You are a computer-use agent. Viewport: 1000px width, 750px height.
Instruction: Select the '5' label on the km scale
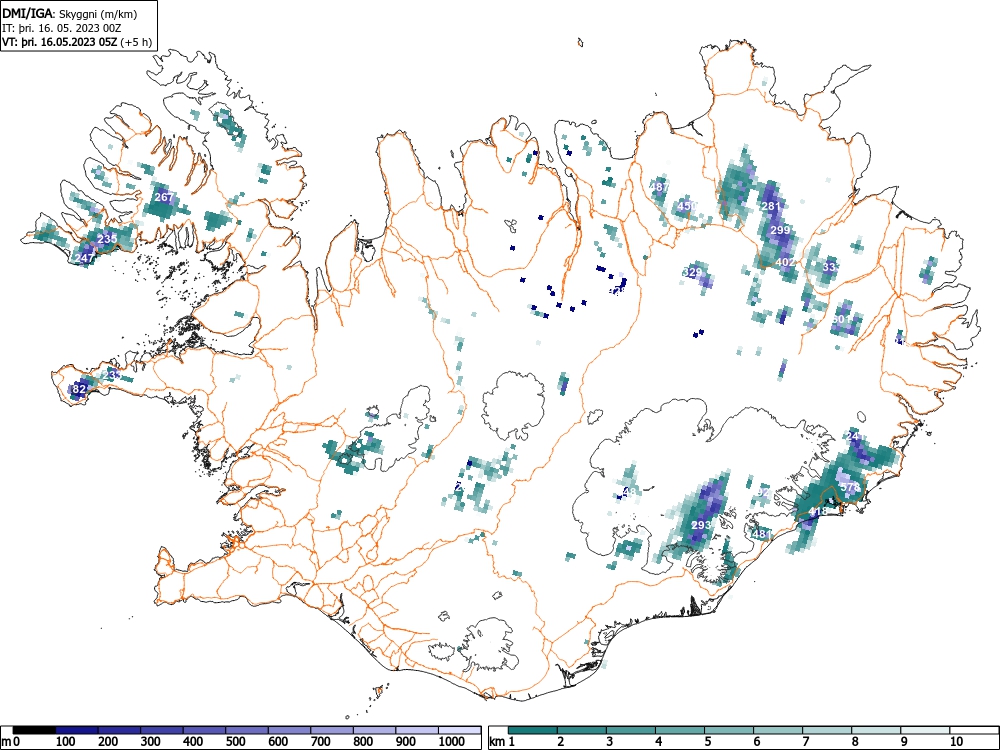click(x=708, y=742)
